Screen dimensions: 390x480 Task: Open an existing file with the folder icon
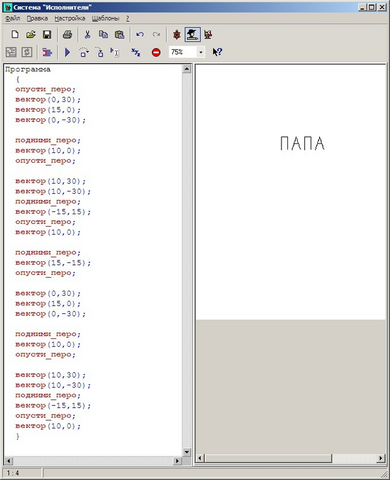tap(31, 34)
